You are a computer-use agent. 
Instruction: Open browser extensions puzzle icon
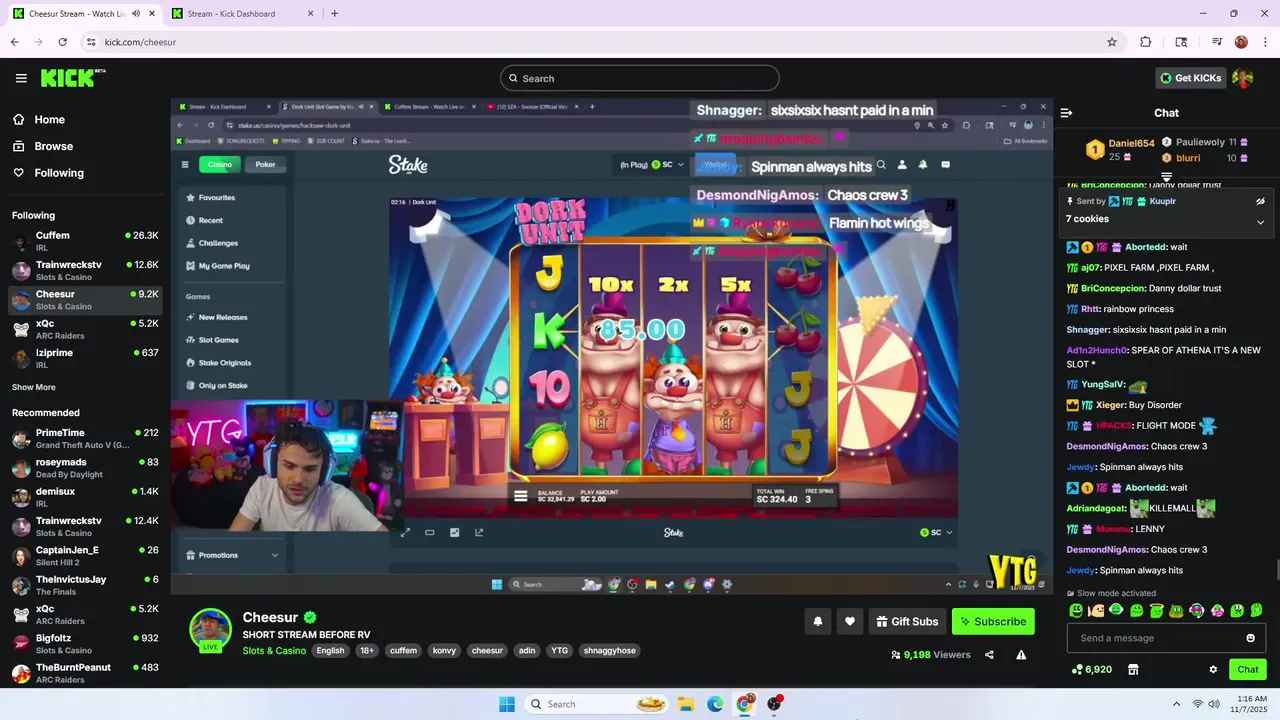pos(1146,42)
